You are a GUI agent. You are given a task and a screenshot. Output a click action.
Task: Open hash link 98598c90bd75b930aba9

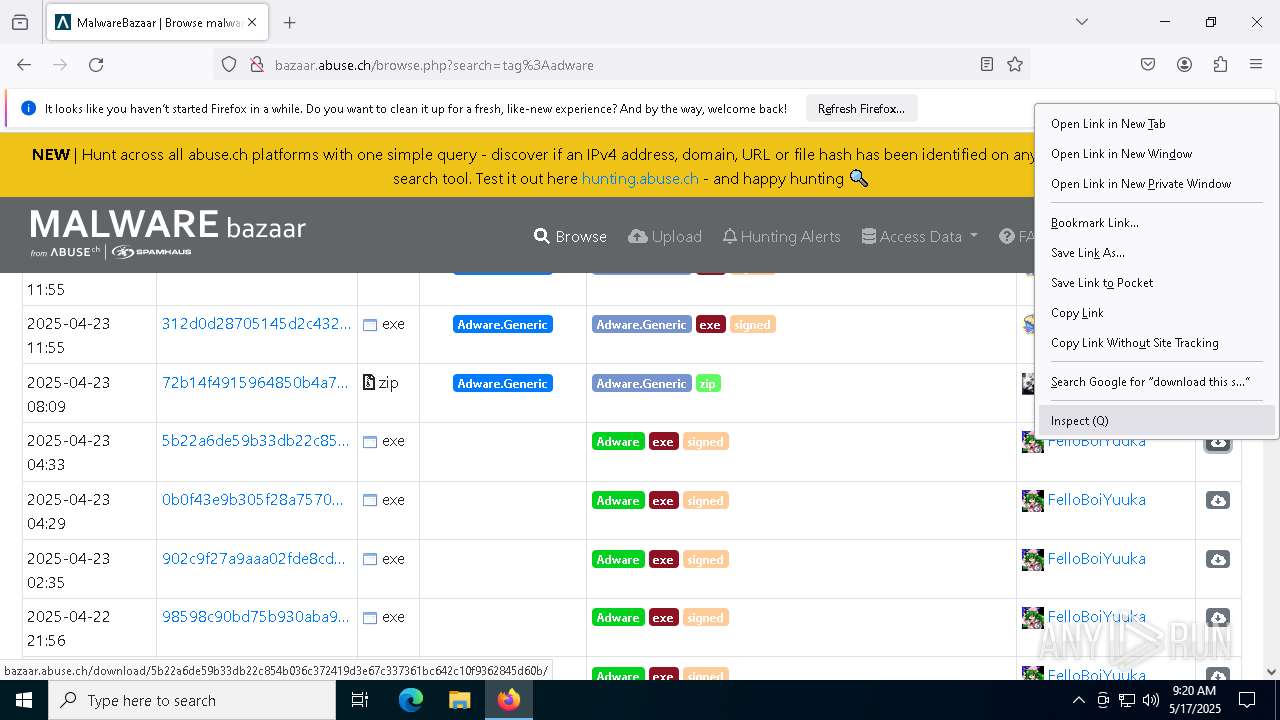(256, 617)
